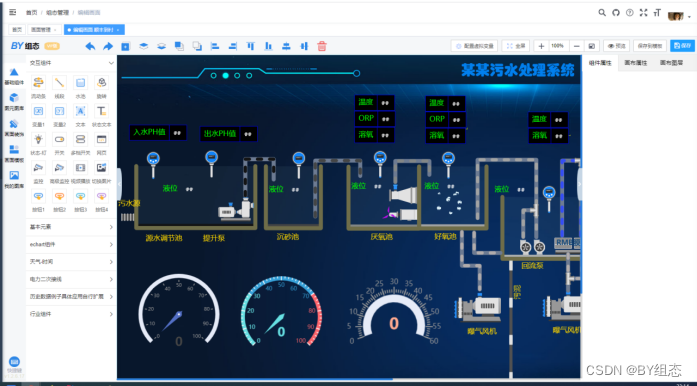Open the 画布图层 tab
697x386 pixels.
click(x=671, y=63)
